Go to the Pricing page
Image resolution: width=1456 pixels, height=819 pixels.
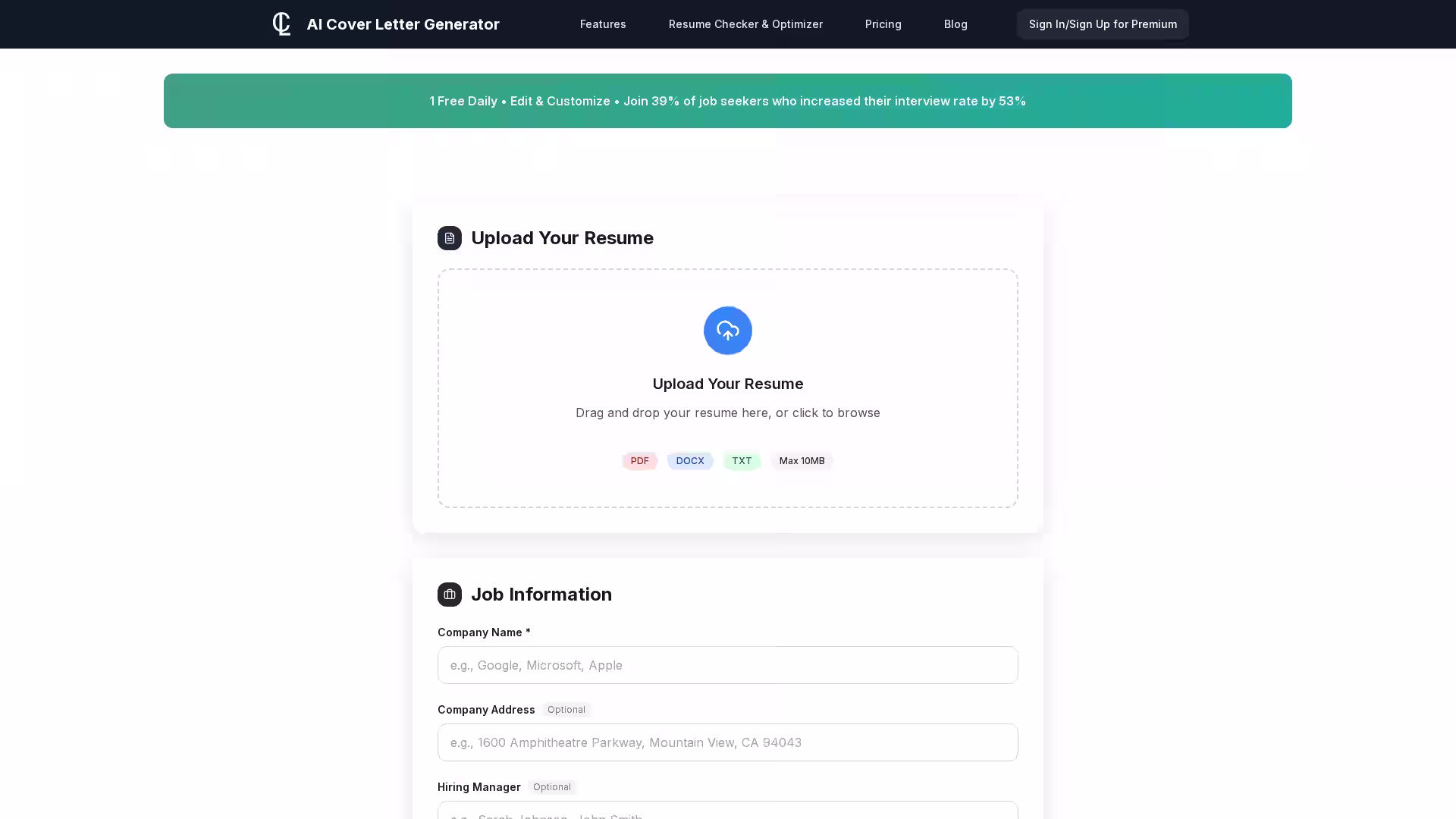point(883,24)
